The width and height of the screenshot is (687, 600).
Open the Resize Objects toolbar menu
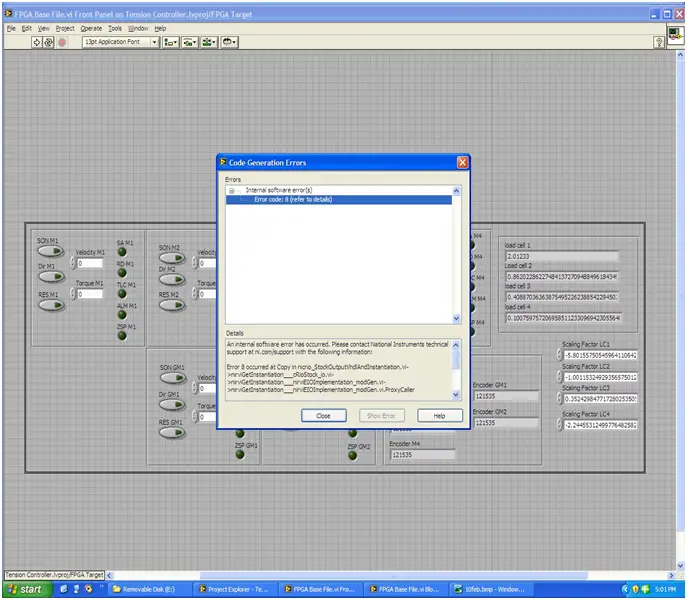[209, 42]
